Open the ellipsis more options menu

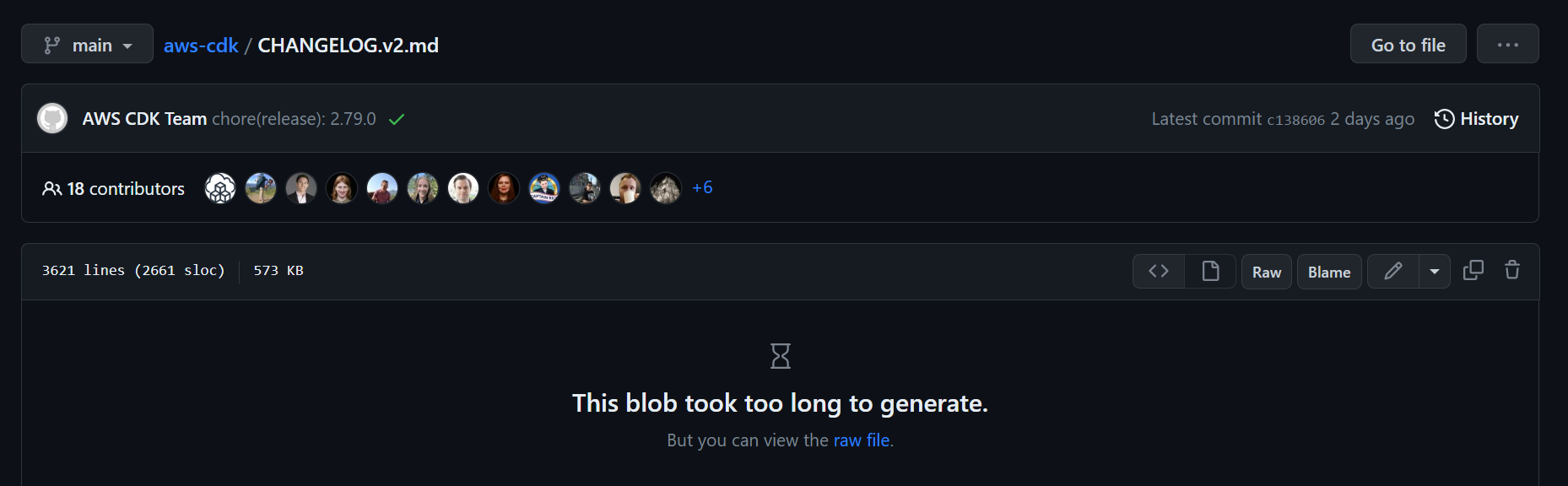pyautogui.click(x=1508, y=43)
